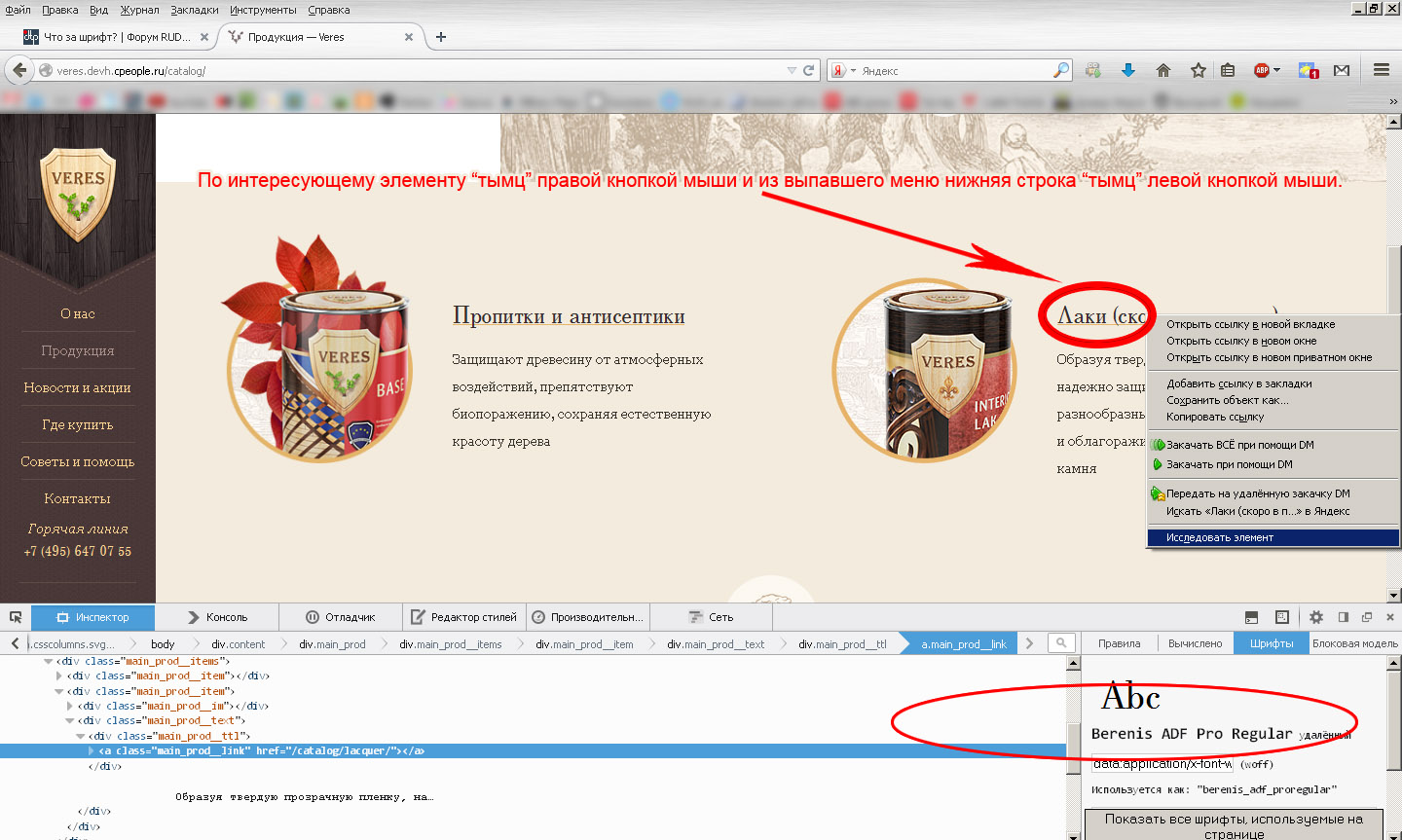Click the video downloader camera icon

pos(1093,70)
